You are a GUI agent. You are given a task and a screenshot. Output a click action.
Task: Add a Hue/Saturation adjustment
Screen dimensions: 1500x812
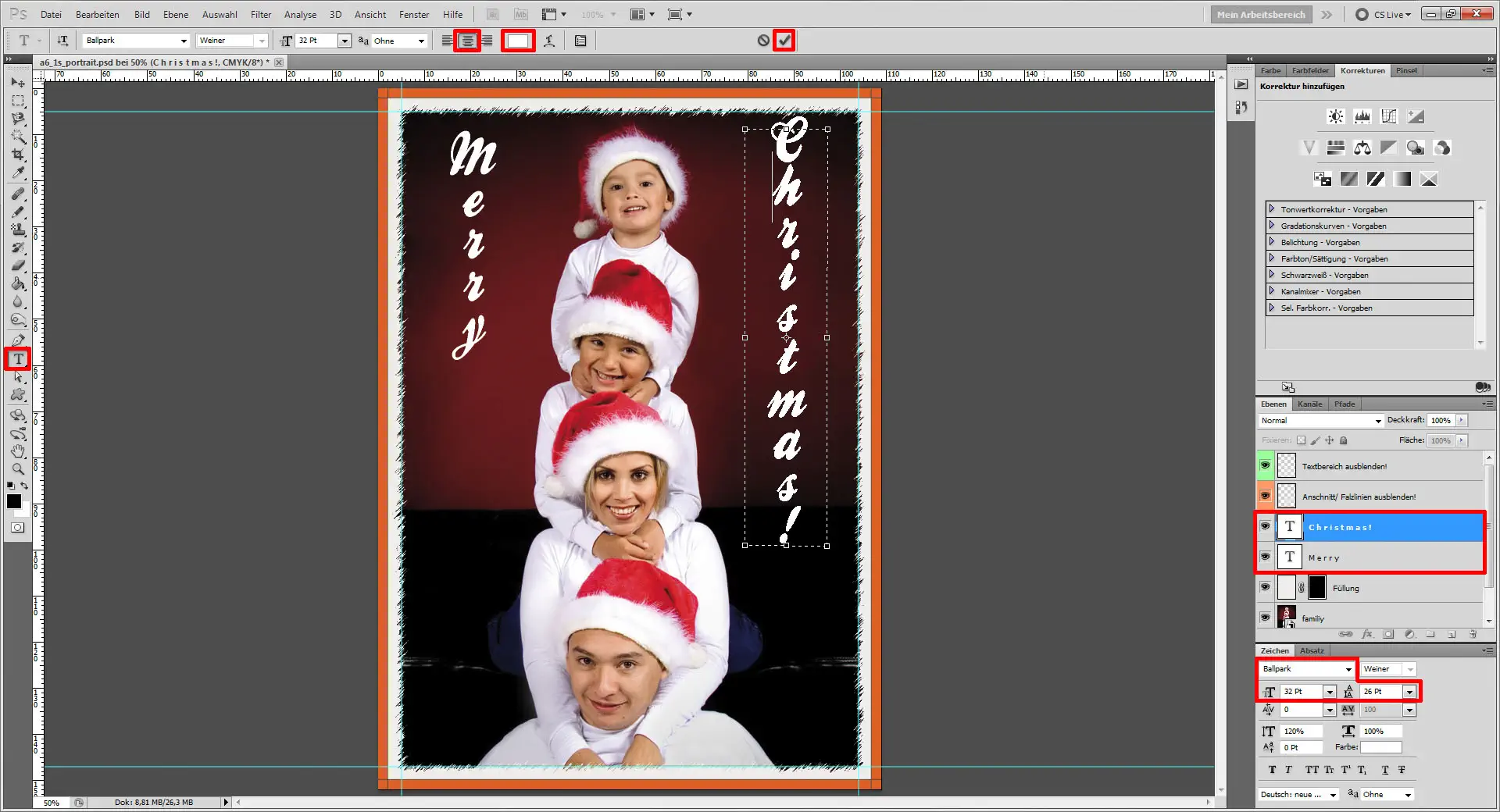tap(1336, 148)
